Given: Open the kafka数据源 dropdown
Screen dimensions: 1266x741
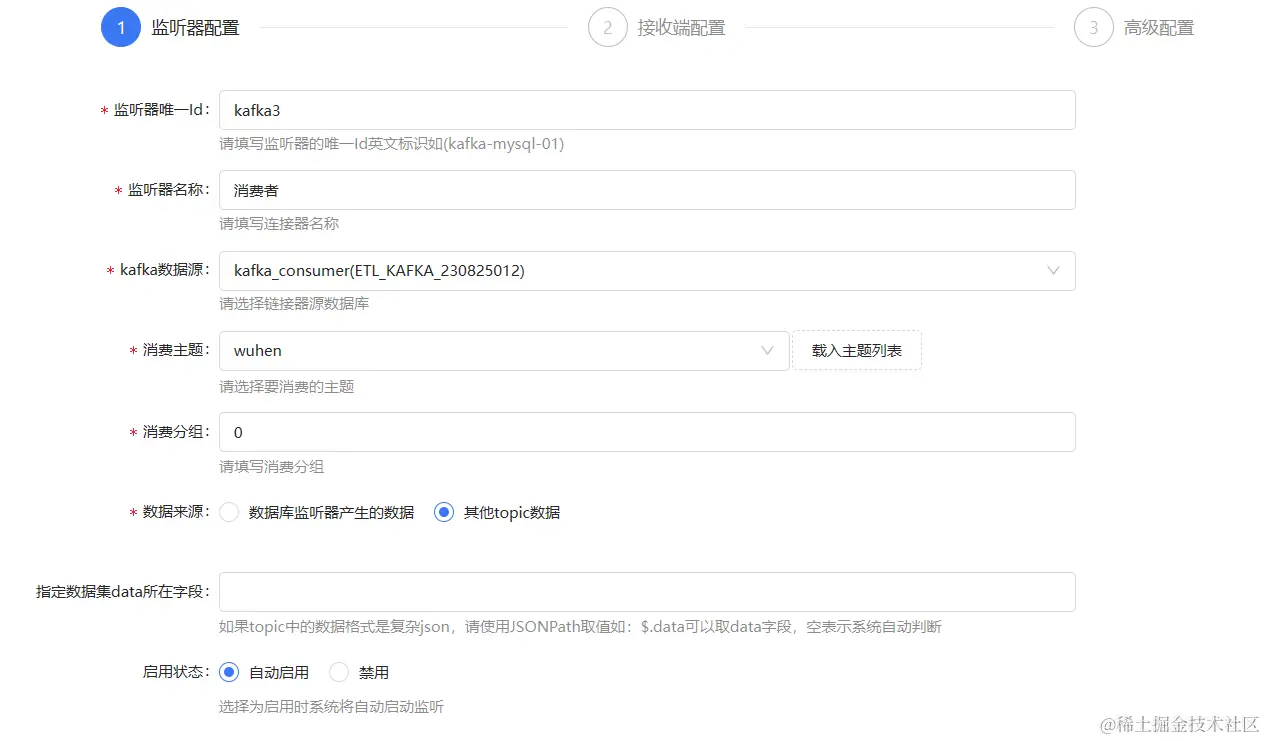Looking at the screenshot, I should coord(647,271).
